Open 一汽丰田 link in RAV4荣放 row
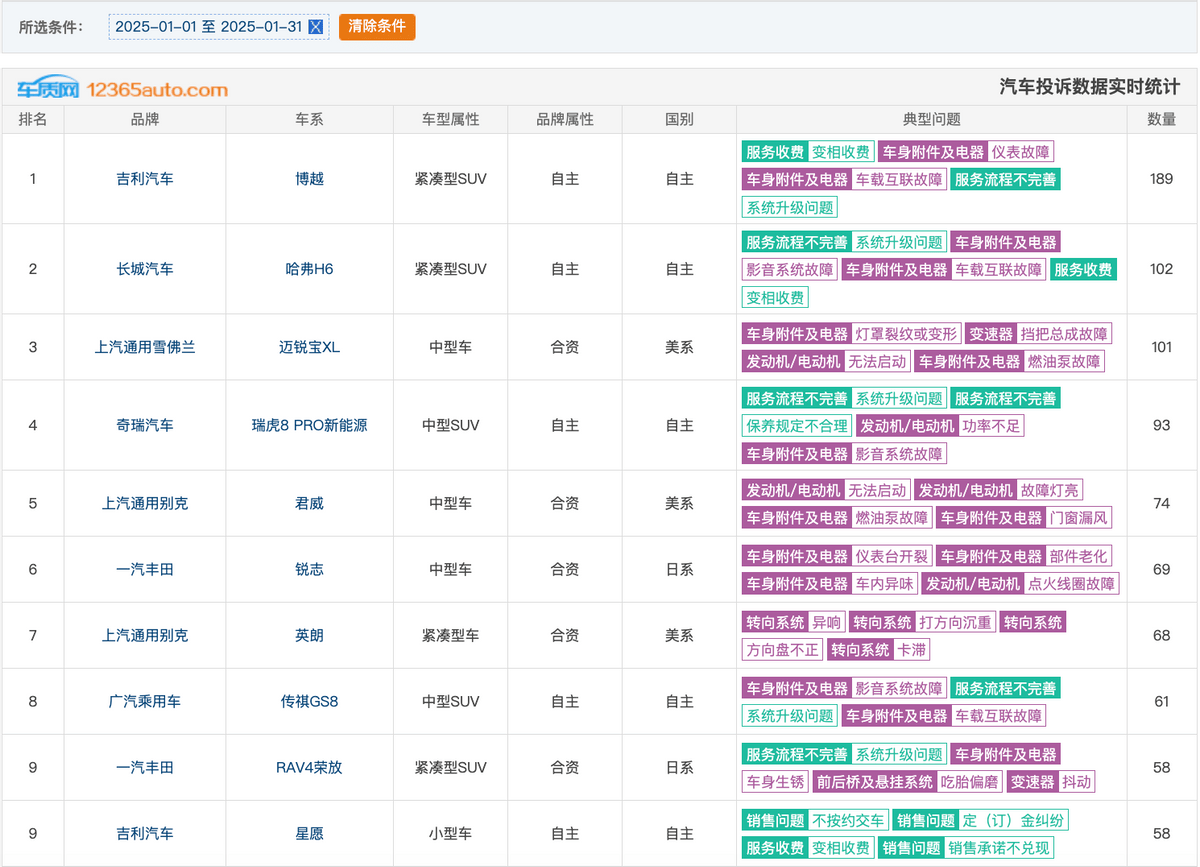The width and height of the screenshot is (1200, 867). [x=145, y=767]
